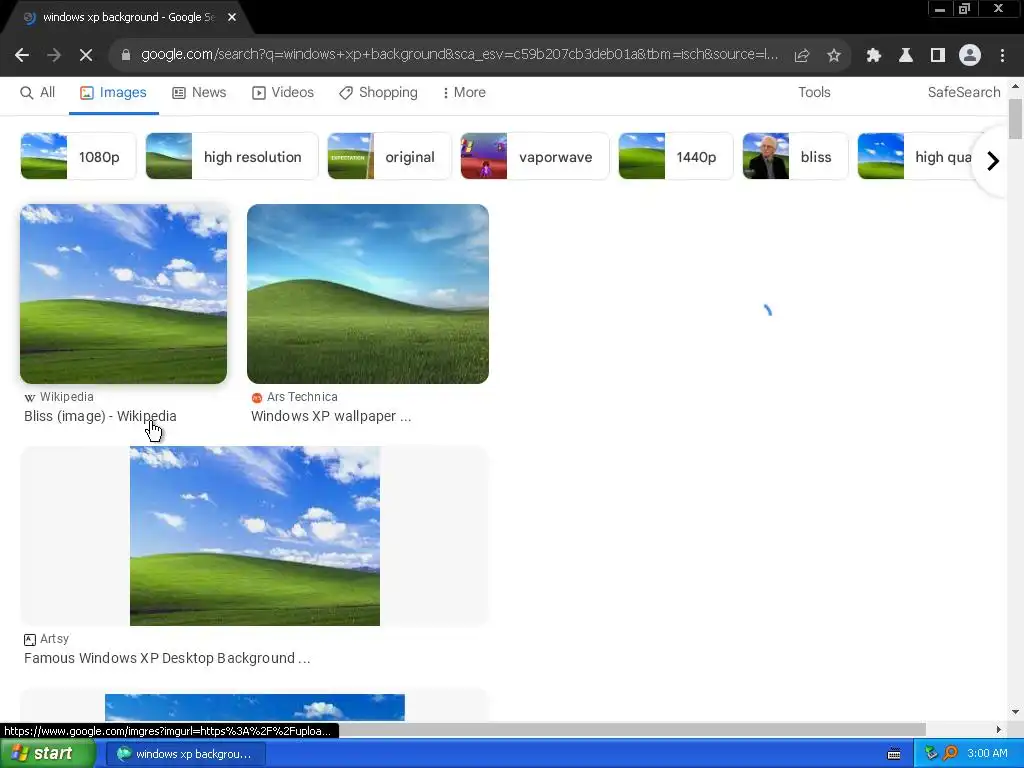
Task: Open the Shopping tab
Action: pos(378,93)
